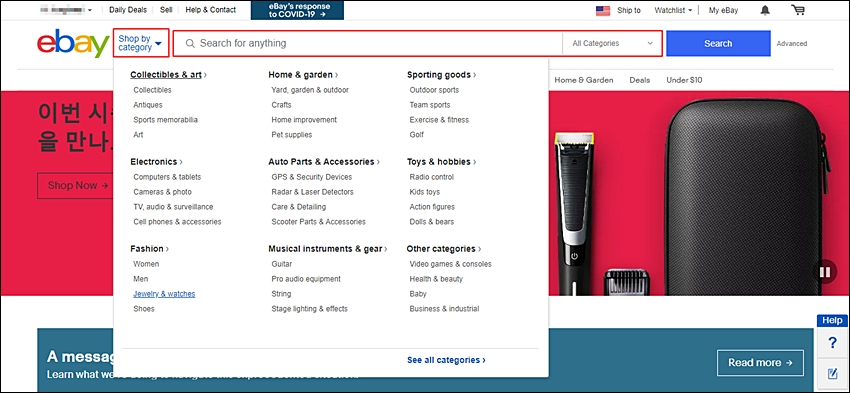Open the All Categories dropdown
Viewport: 850px width, 393px height.
click(x=613, y=43)
